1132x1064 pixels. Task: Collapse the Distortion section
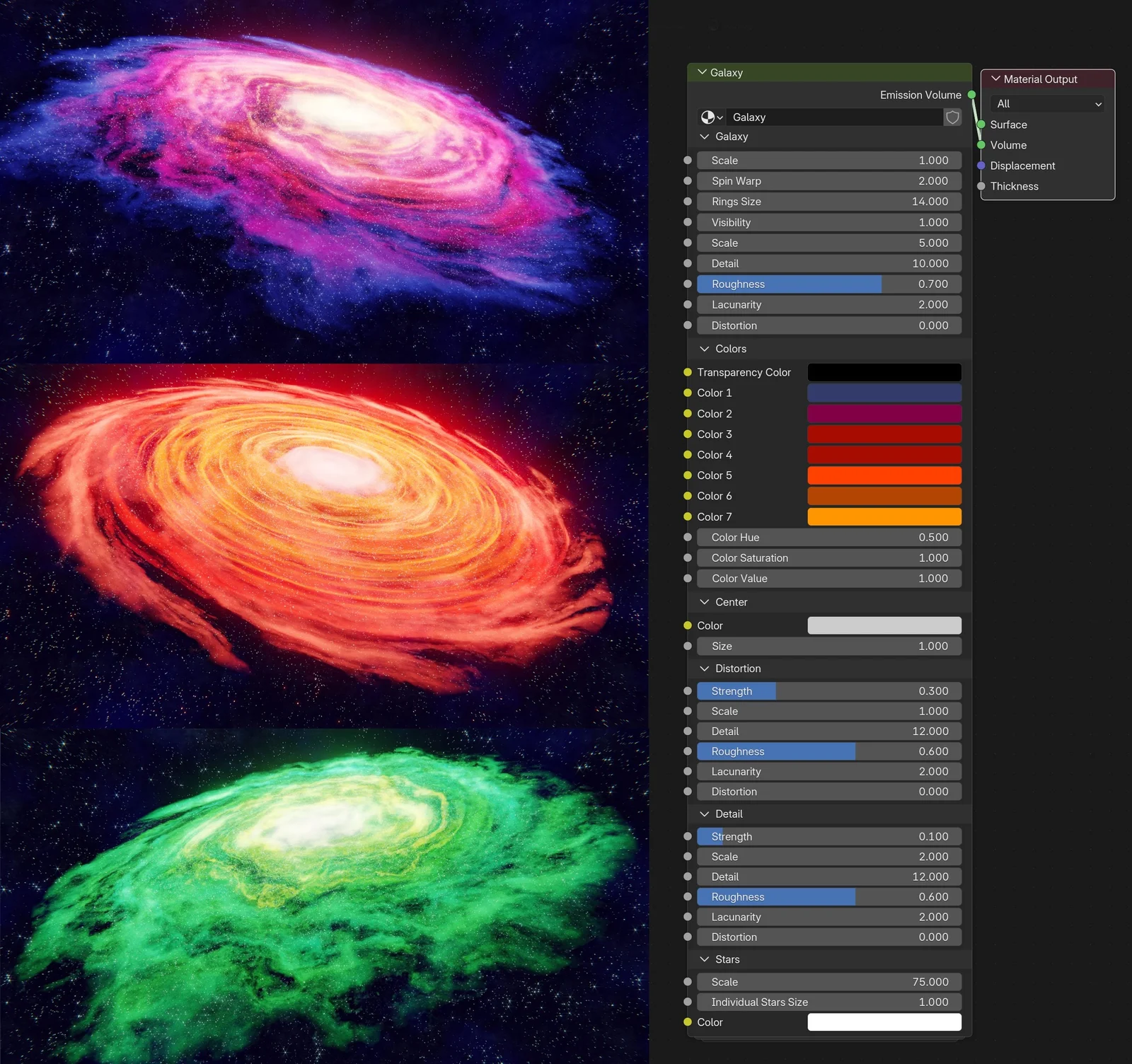coord(705,668)
